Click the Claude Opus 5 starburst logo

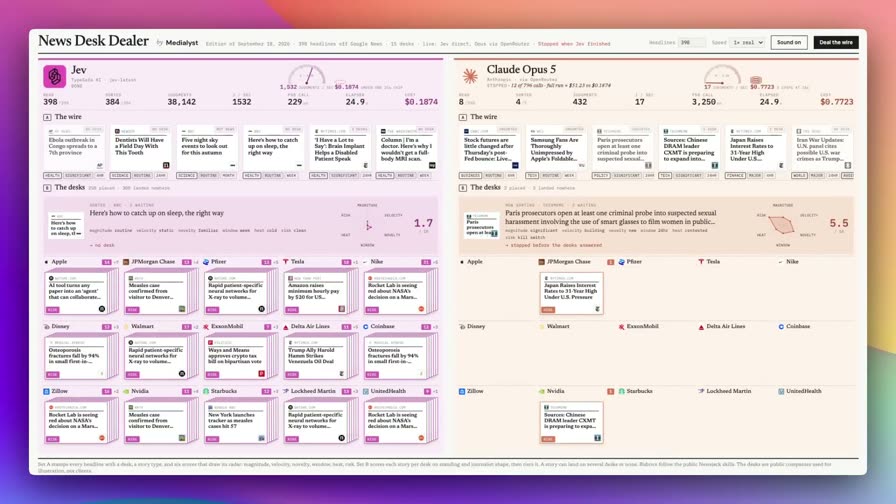coord(470,75)
